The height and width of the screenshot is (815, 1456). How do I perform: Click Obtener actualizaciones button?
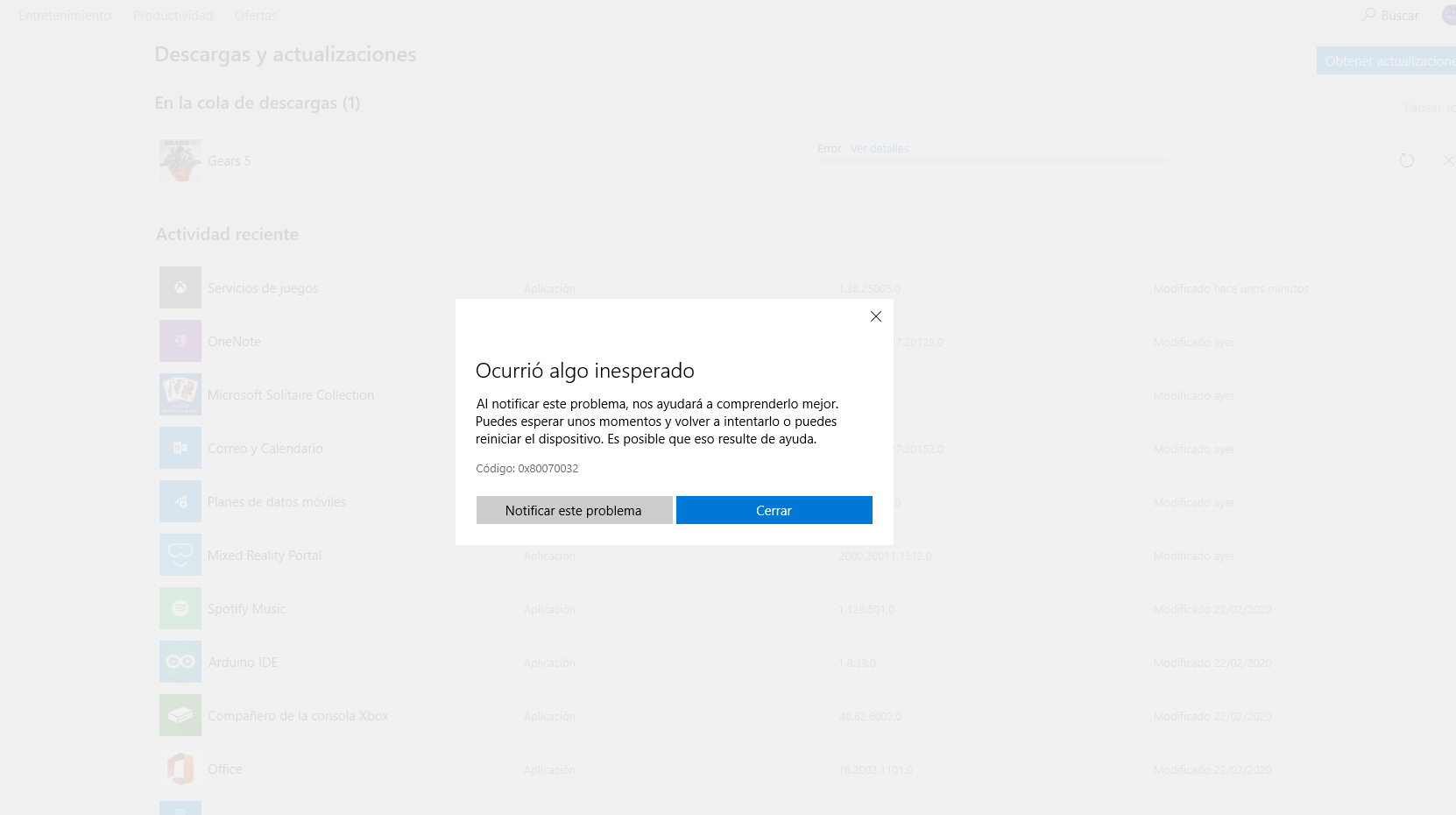click(x=1386, y=60)
